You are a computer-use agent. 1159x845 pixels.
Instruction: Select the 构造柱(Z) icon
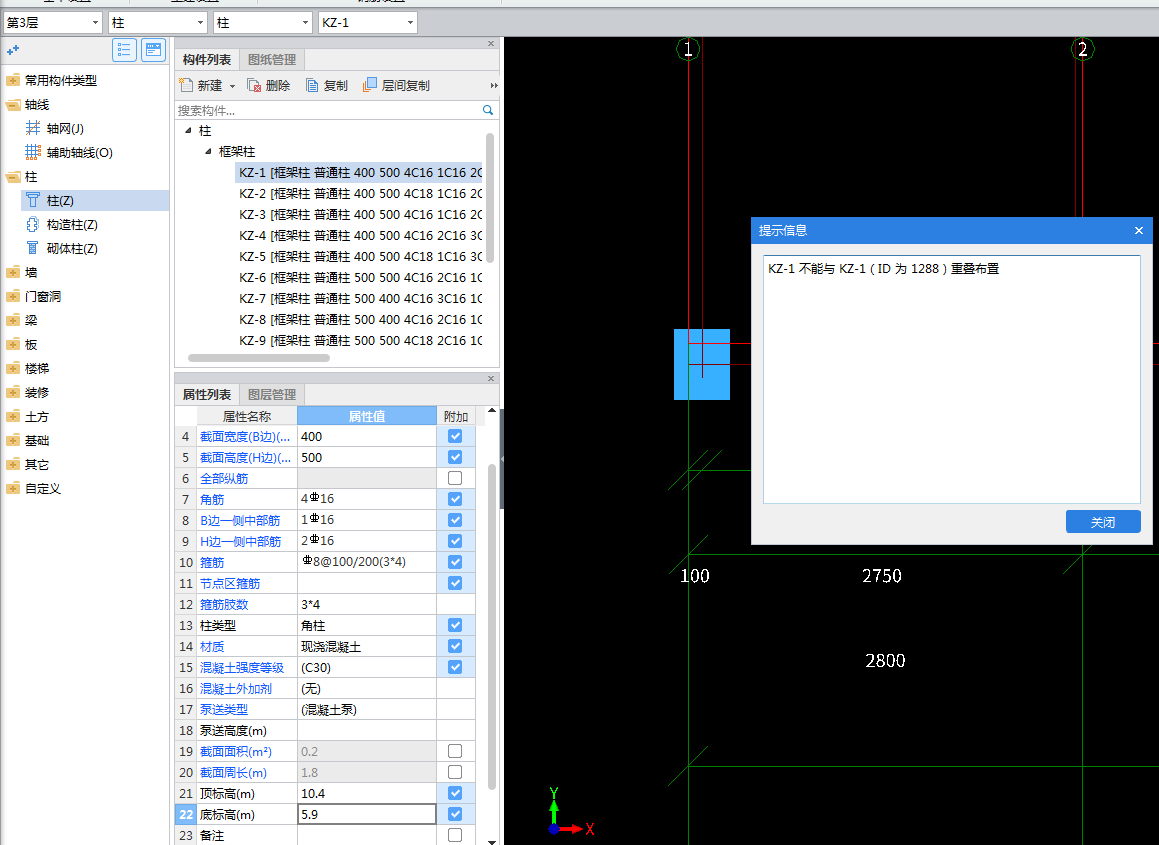tap(33, 224)
